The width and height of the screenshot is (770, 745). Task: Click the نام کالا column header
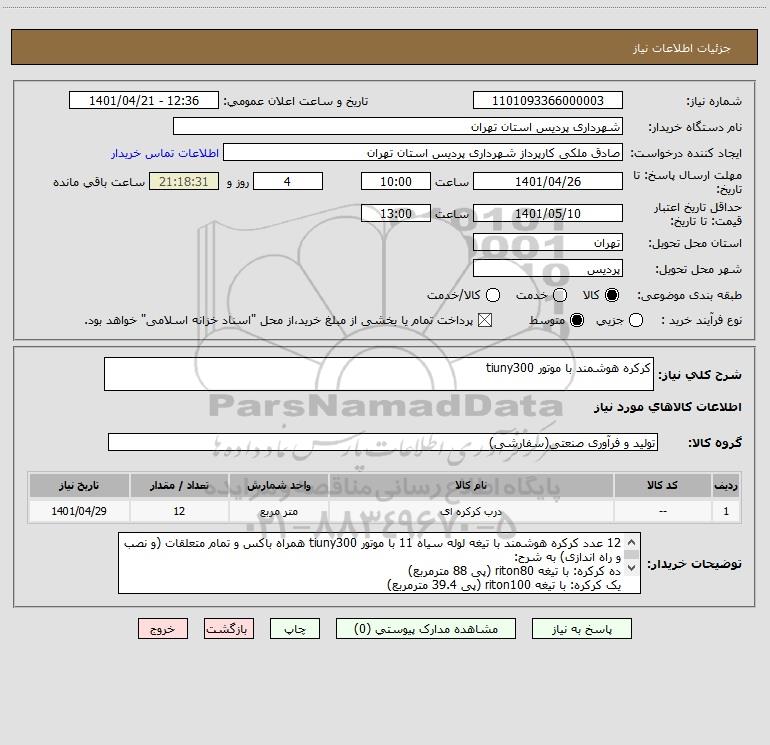(x=471, y=485)
